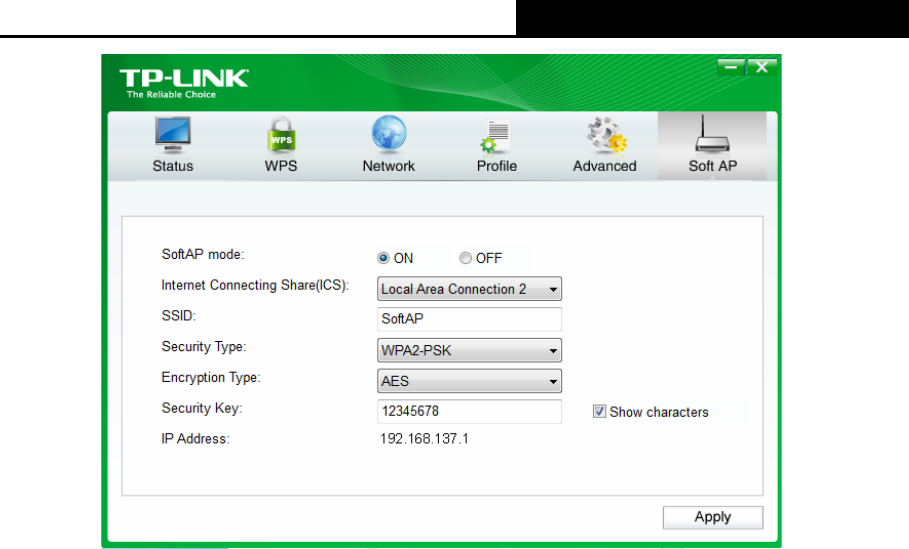Open the Internet Connecting Share dropdown
Image resolution: width=909 pixels, height=549 pixels.
469,289
